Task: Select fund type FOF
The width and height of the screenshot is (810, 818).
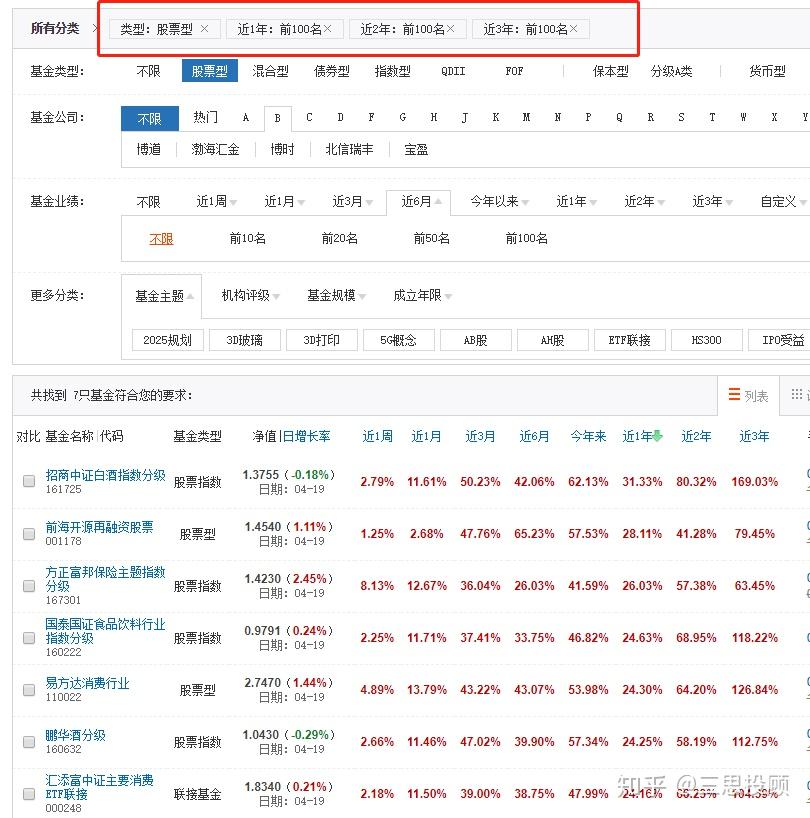Action: (514, 71)
